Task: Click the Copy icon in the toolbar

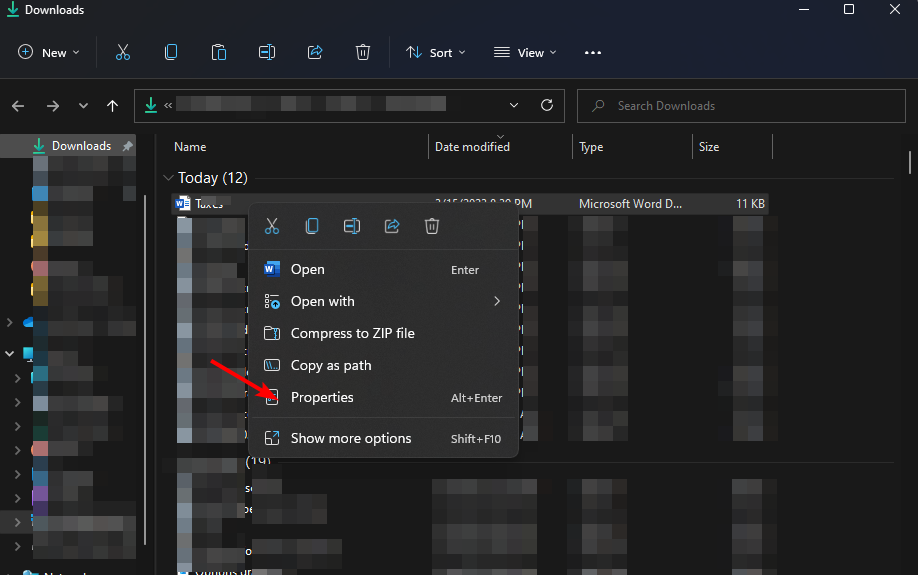Action: point(171,53)
